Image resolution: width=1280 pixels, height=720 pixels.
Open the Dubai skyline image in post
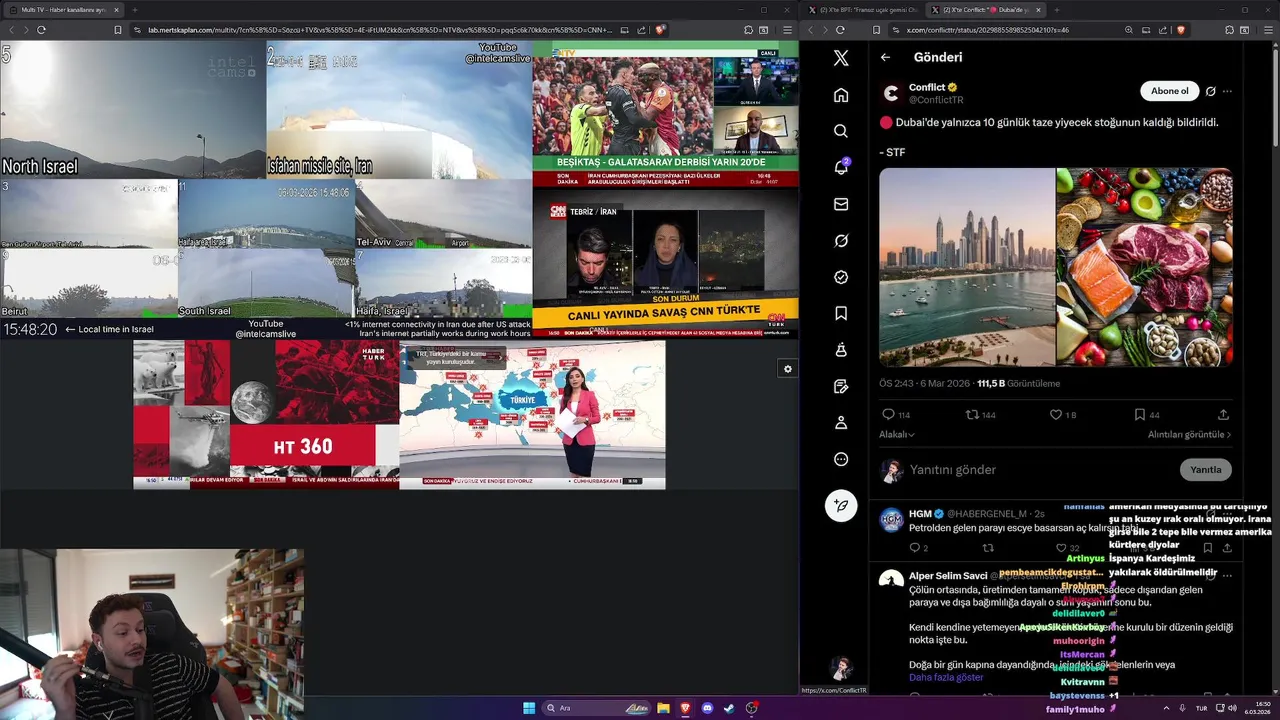click(x=967, y=267)
